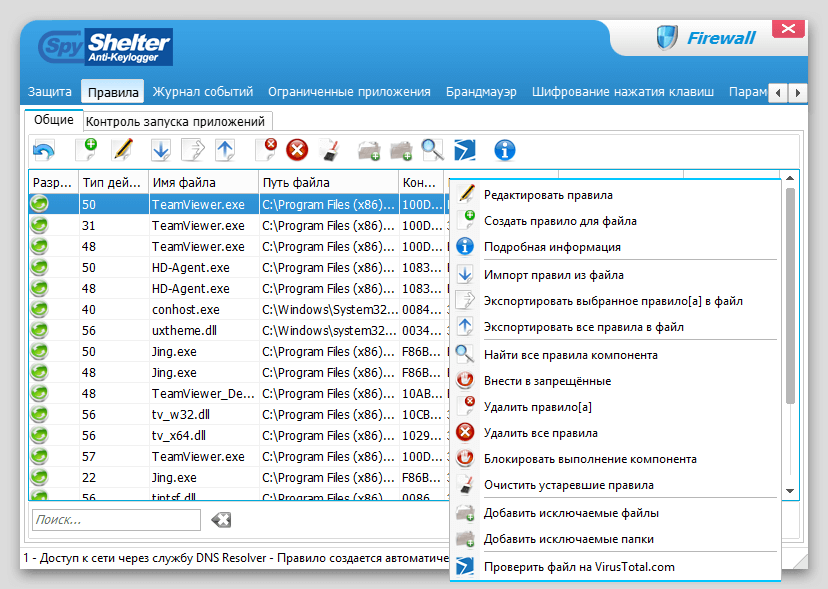The width and height of the screenshot is (828, 589).
Task: Switch to 'Шифрование нажатия клавиш' tab
Action: (x=623, y=91)
